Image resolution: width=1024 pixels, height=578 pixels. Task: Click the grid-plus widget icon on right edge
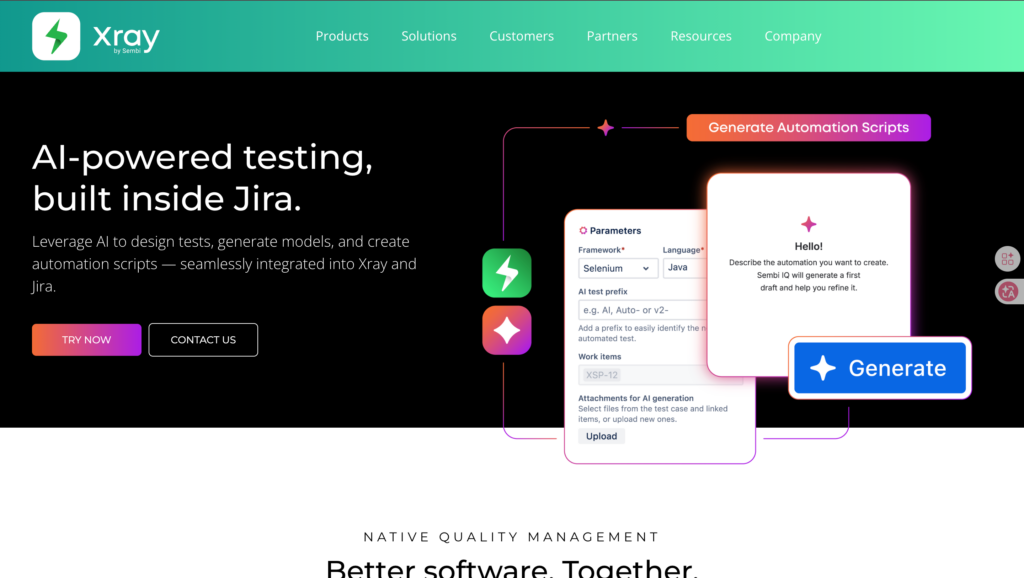1007,259
